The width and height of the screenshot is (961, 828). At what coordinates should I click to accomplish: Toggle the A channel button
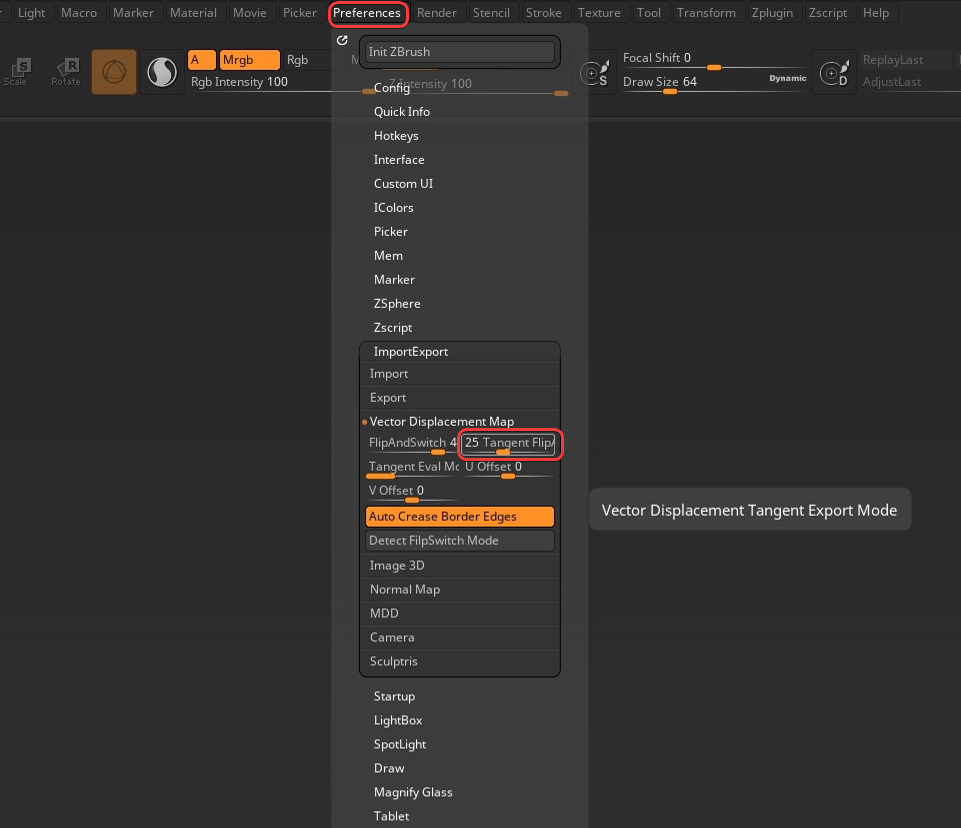click(202, 60)
